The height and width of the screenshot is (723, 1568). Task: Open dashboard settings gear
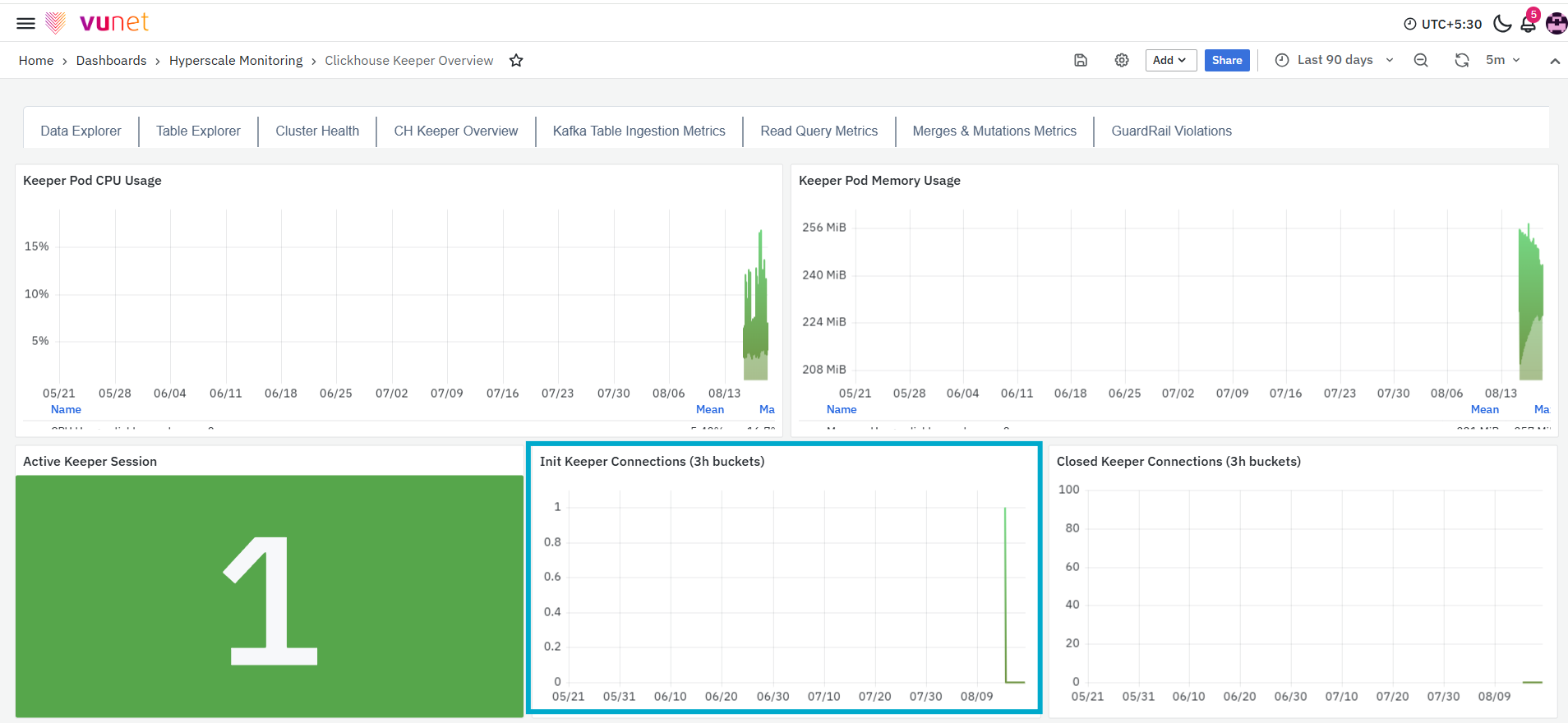[x=1122, y=60]
